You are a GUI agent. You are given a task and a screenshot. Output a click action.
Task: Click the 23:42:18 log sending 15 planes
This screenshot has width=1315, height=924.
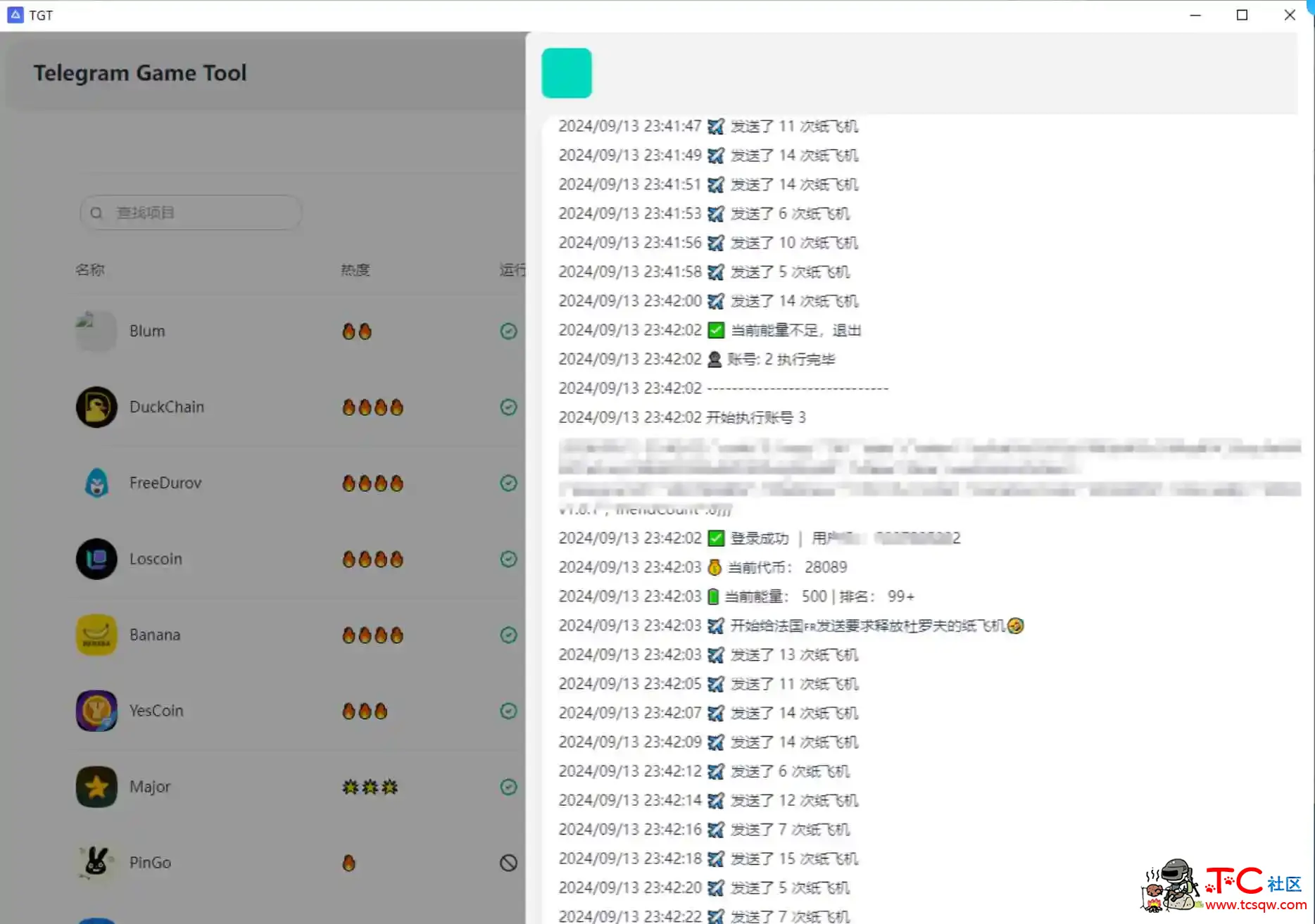point(708,859)
